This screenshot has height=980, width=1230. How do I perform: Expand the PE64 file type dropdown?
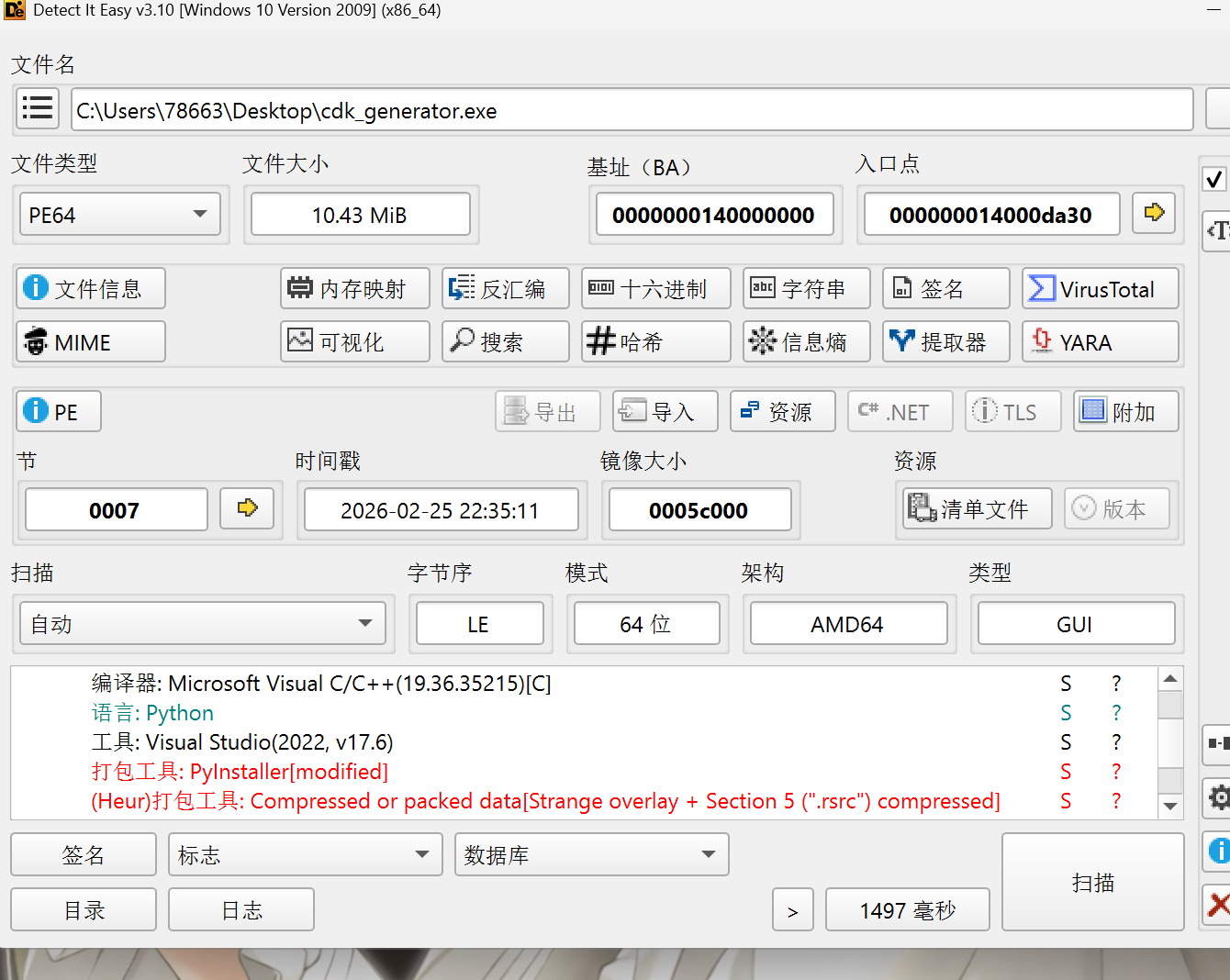point(119,215)
